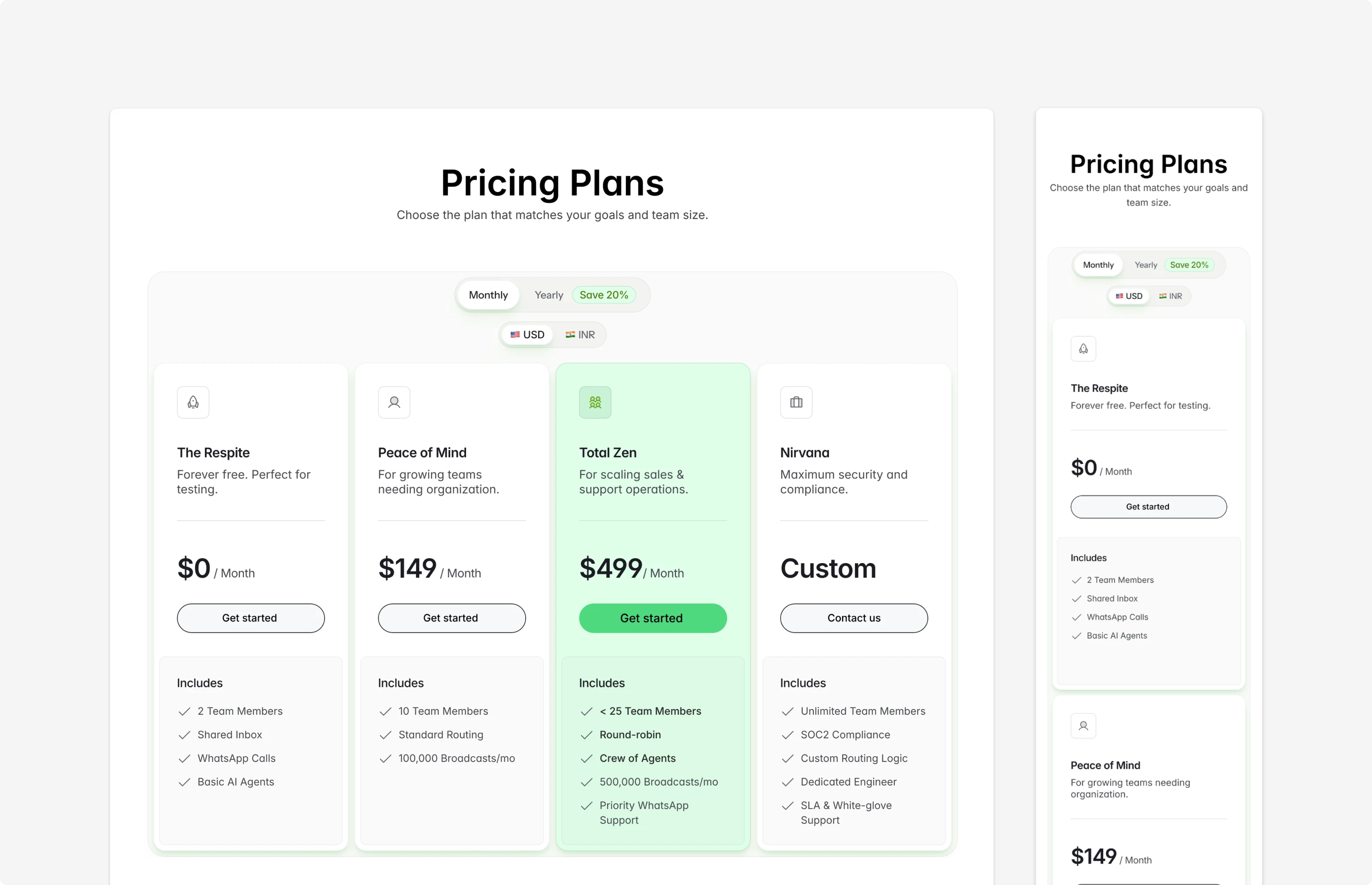
Task: Click the India flag icon in desktop currency toggle
Action: pos(570,334)
